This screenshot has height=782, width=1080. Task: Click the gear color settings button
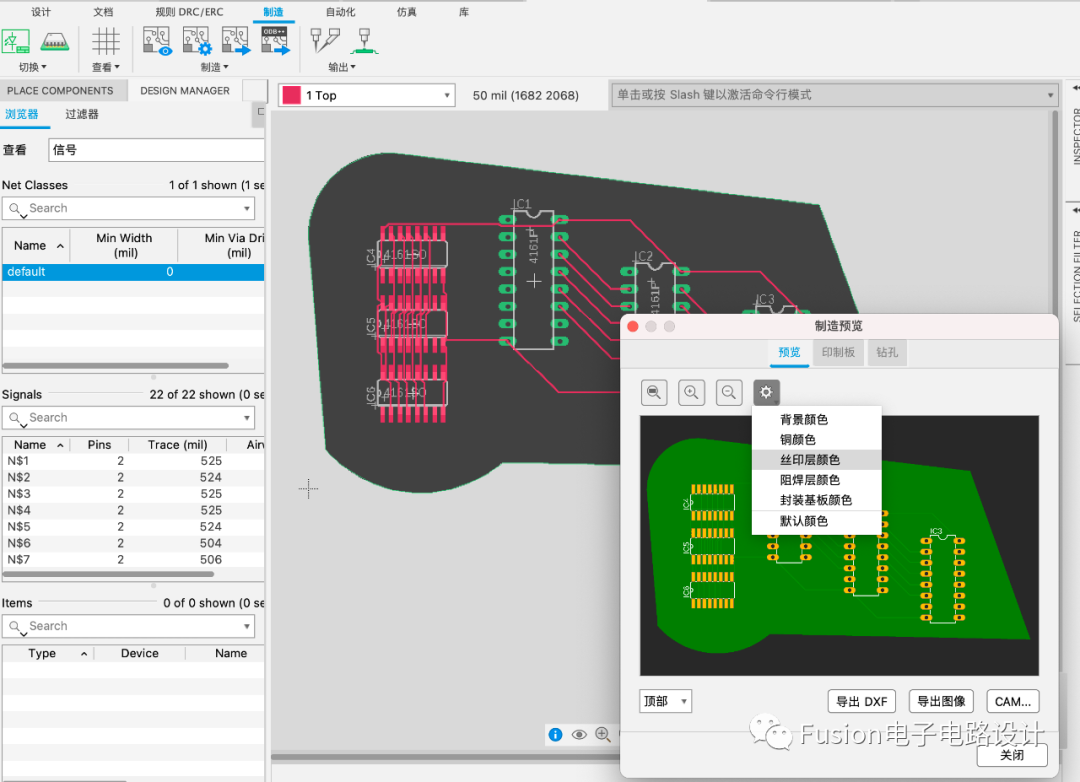[766, 393]
